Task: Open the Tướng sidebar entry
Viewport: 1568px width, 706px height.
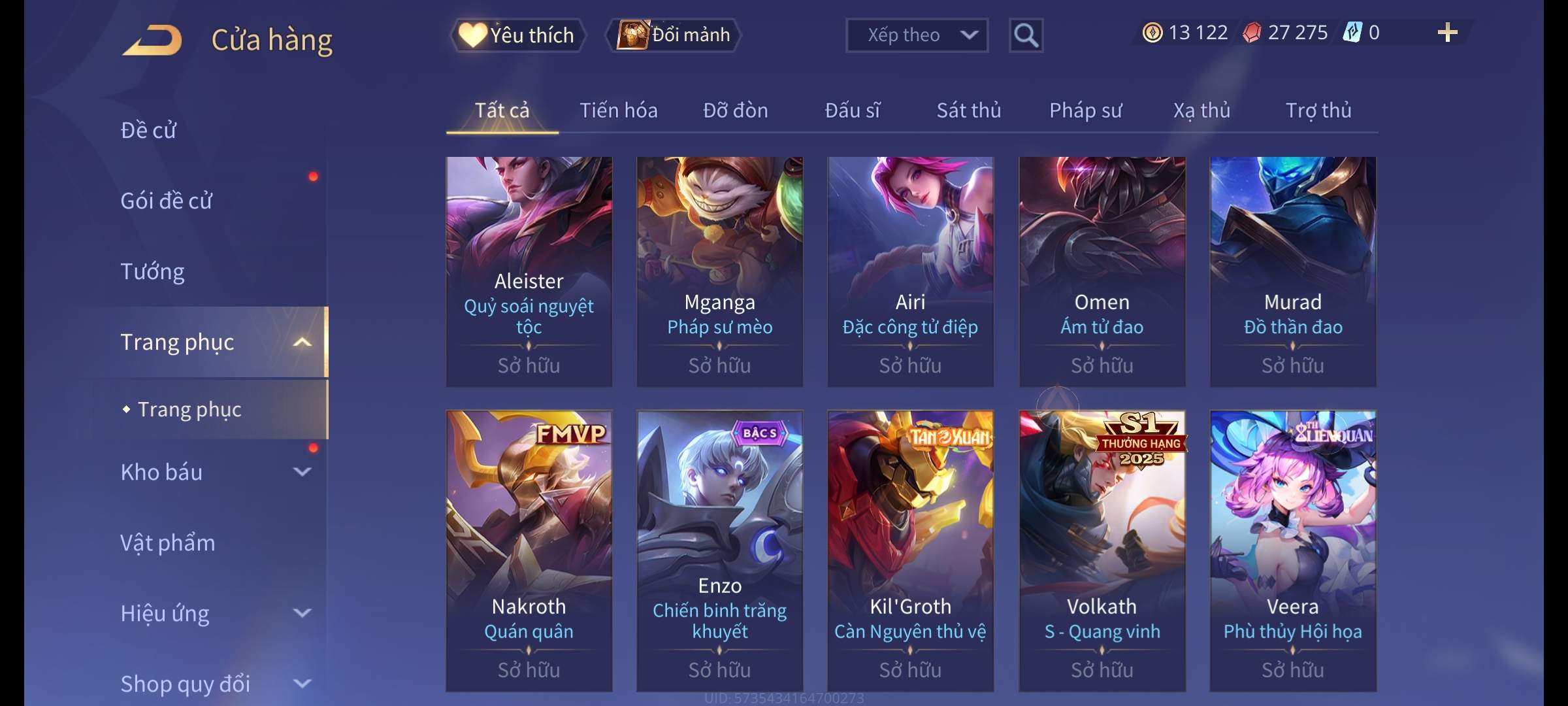Action: (152, 271)
